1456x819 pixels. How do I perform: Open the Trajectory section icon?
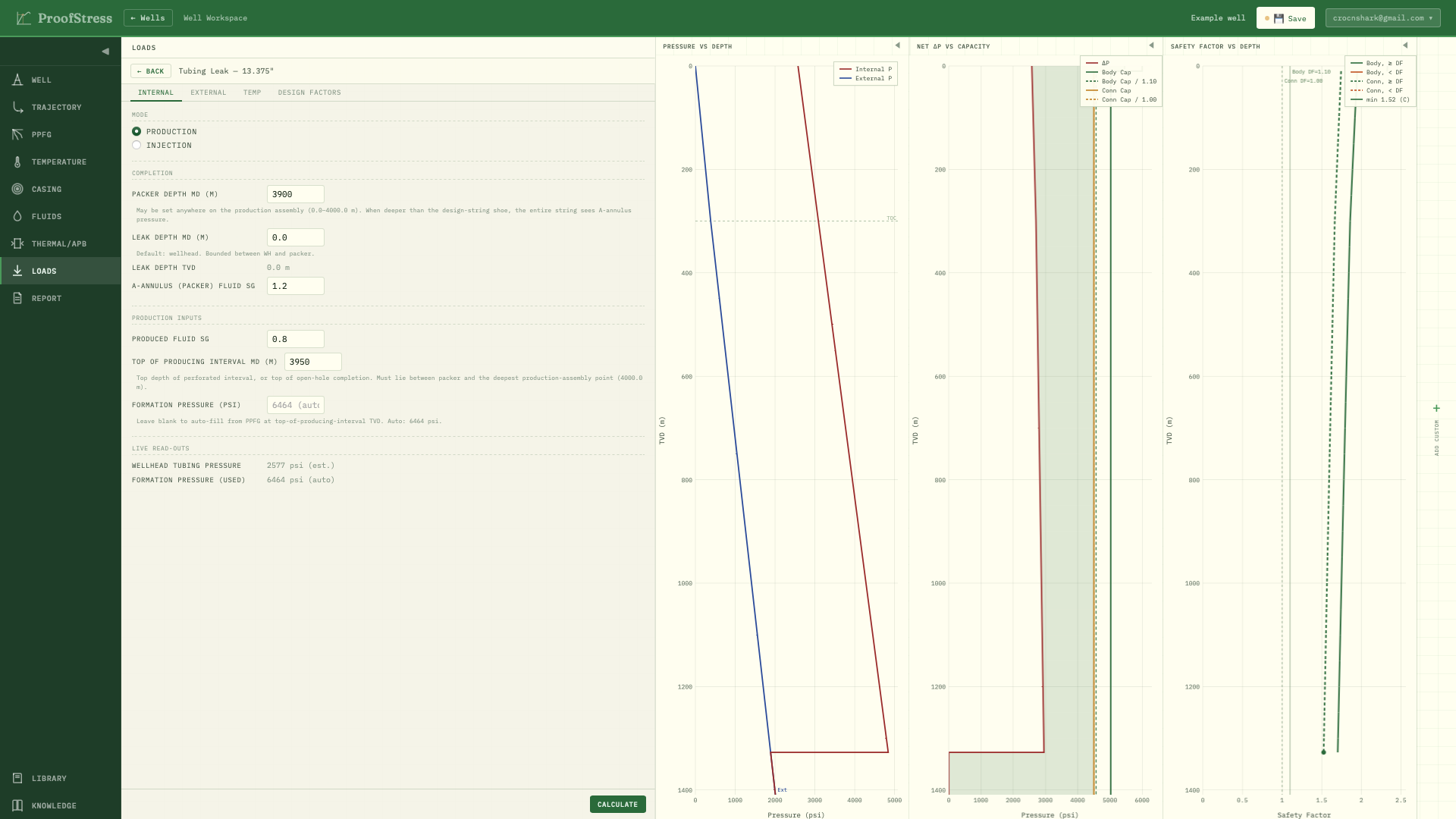coord(17,107)
